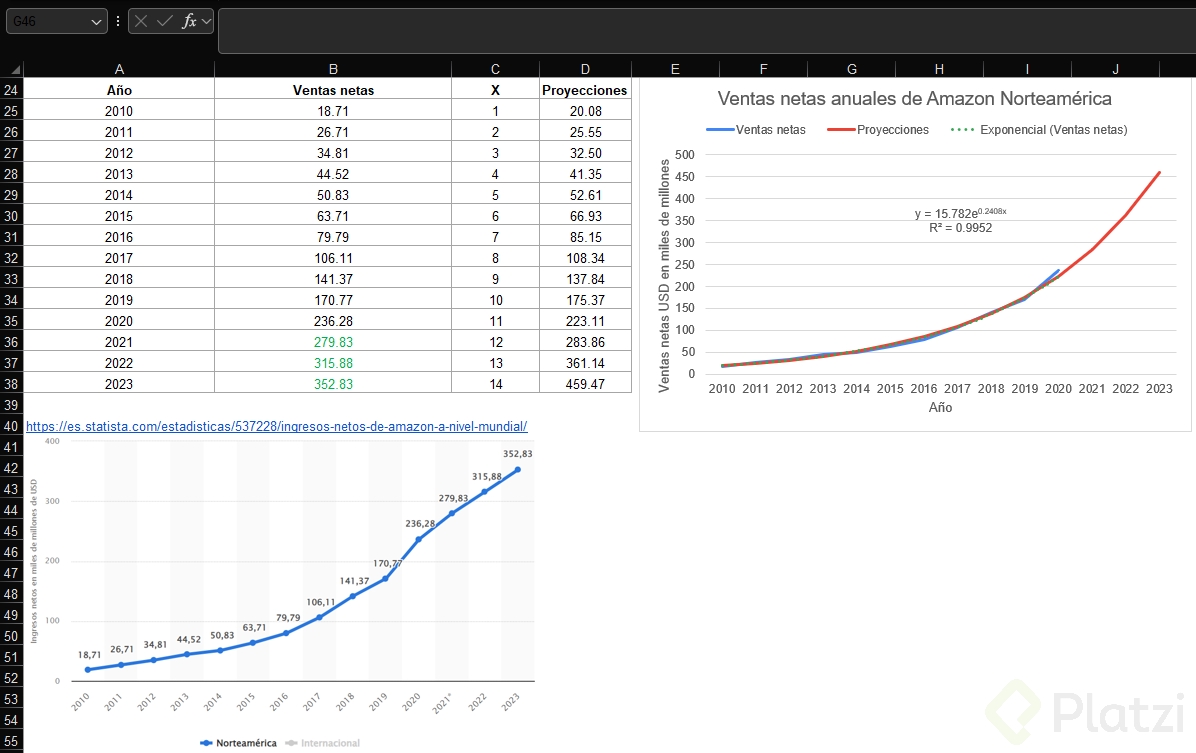Image resolution: width=1196 pixels, height=753 pixels.
Task: Select green cell with value 315.88
Action: tap(333, 363)
